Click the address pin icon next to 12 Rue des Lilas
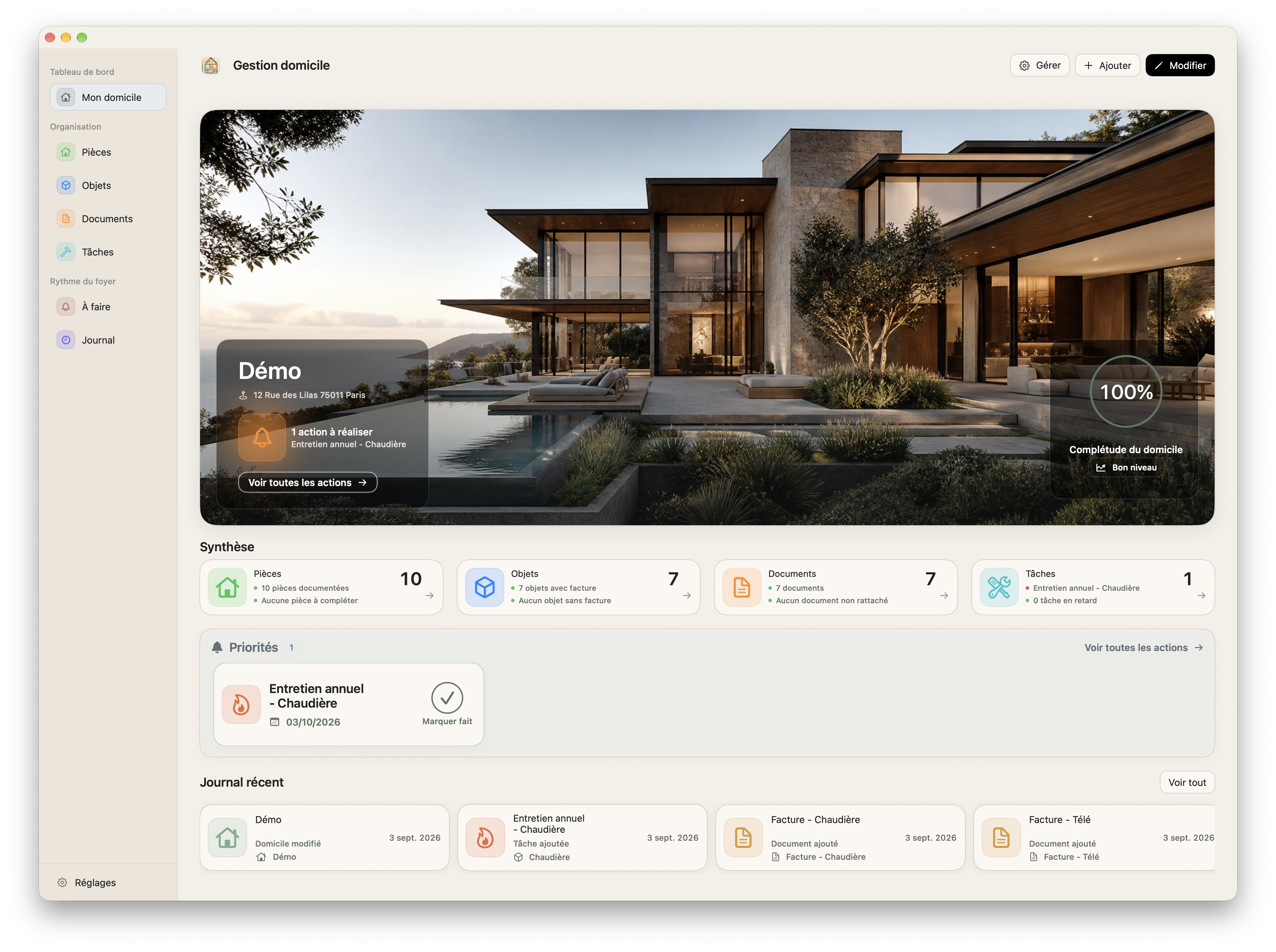1276x952 pixels. (x=243, y=395)
